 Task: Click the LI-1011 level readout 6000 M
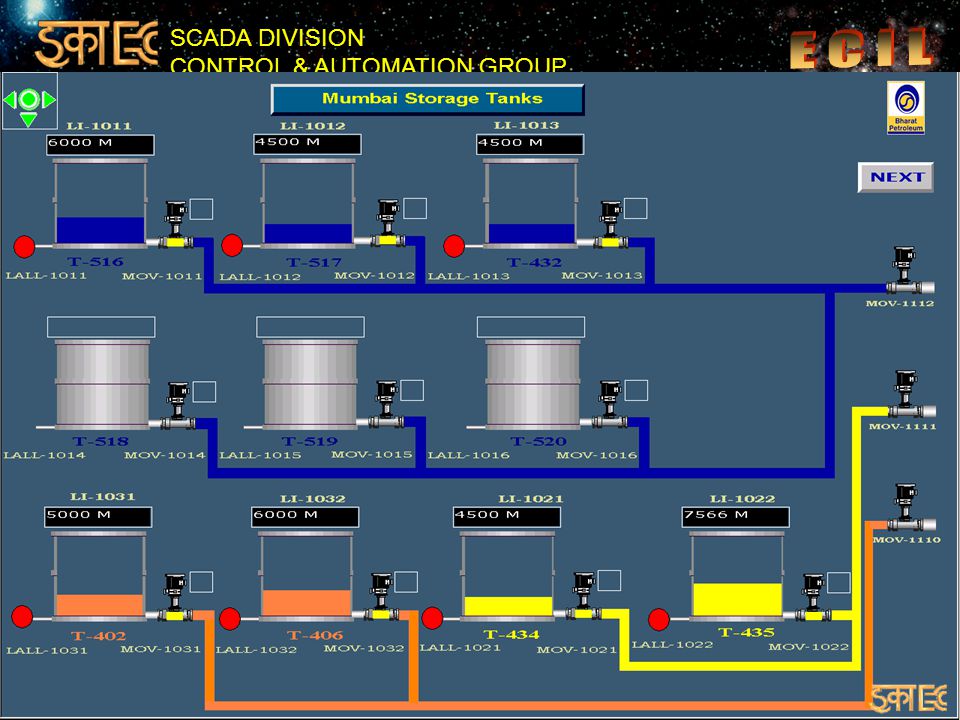click(100, 144)
